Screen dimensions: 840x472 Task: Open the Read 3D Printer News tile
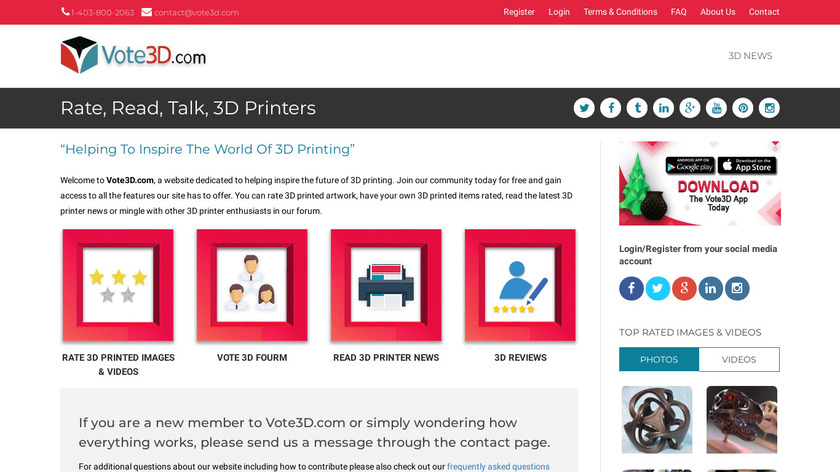(386, 286)
